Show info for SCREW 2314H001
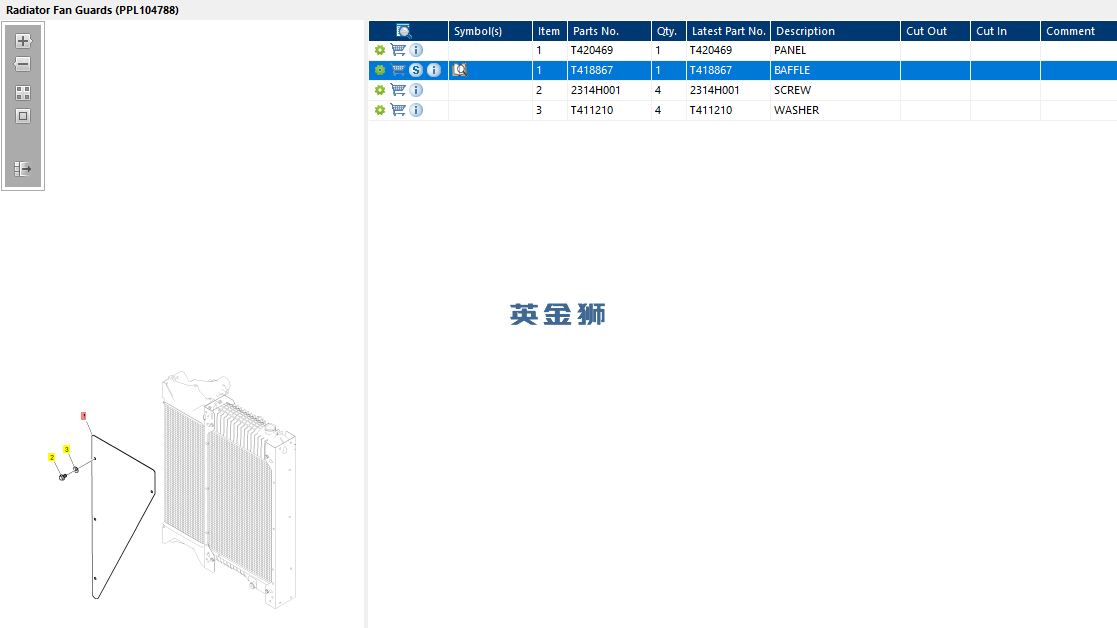 (416, 90)
